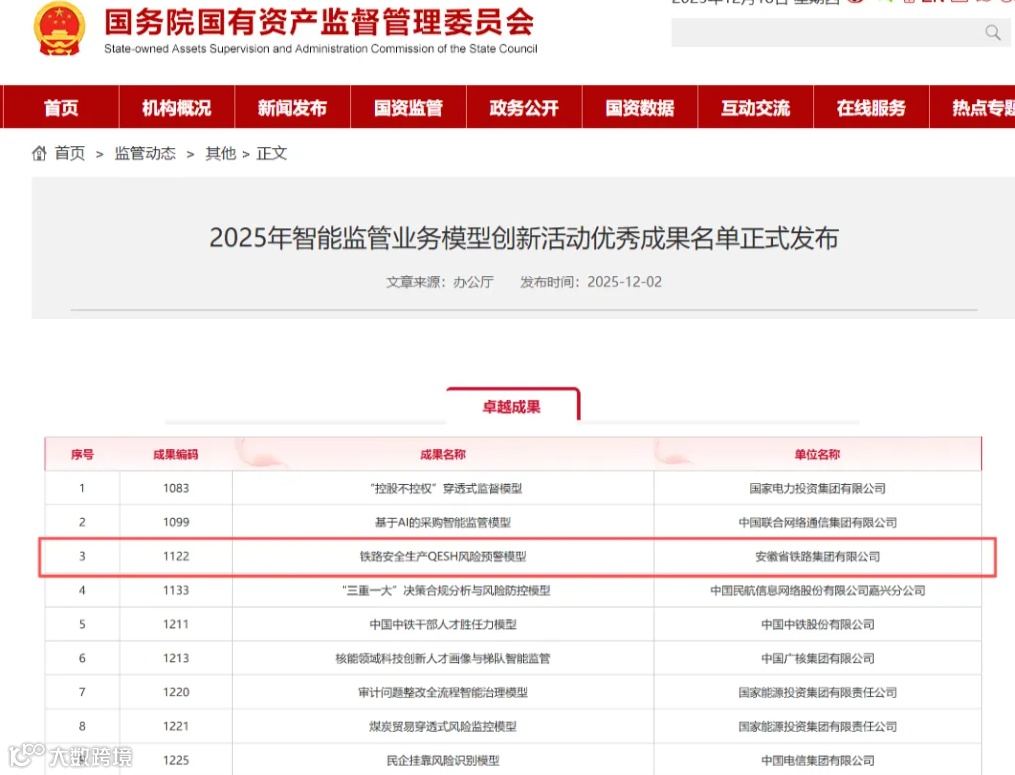Click the site title 国务院国有资产监督管理委员会
The height and width of the screenshot is (775, 1015).
[319, 22]
